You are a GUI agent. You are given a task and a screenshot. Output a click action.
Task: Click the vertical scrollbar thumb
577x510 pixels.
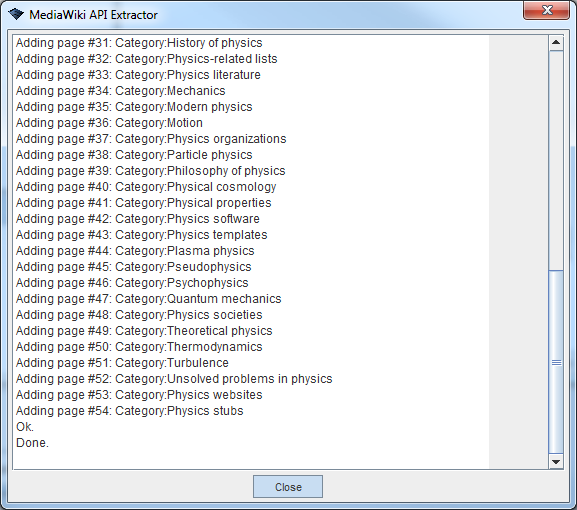556,362
